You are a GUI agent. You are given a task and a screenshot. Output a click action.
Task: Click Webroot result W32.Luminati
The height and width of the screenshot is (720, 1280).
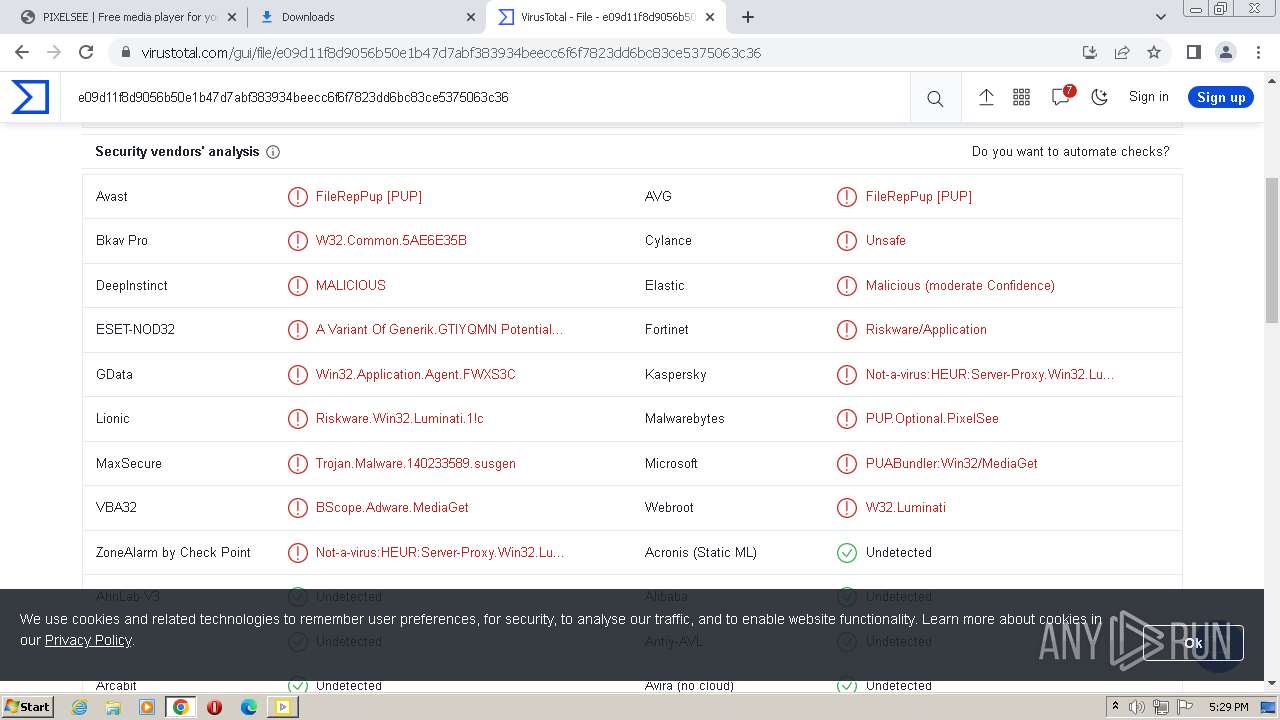(x=906, y=508)
